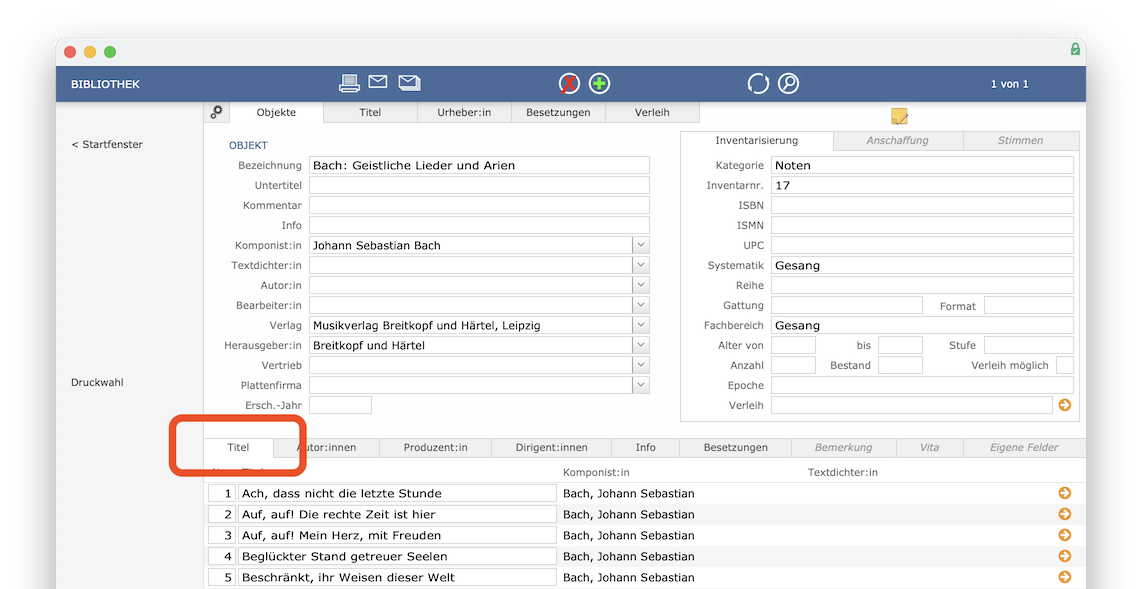Open the Vita tab
Image resolution: width=1142 pixels, height=589 pixels.
click(x=929, y=448)
